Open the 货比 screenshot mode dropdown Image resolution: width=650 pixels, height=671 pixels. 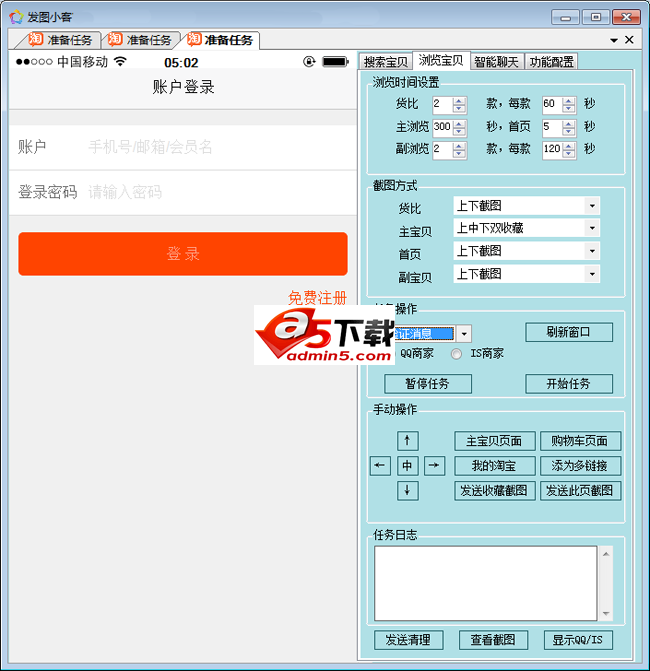click(x=592, y=206)
